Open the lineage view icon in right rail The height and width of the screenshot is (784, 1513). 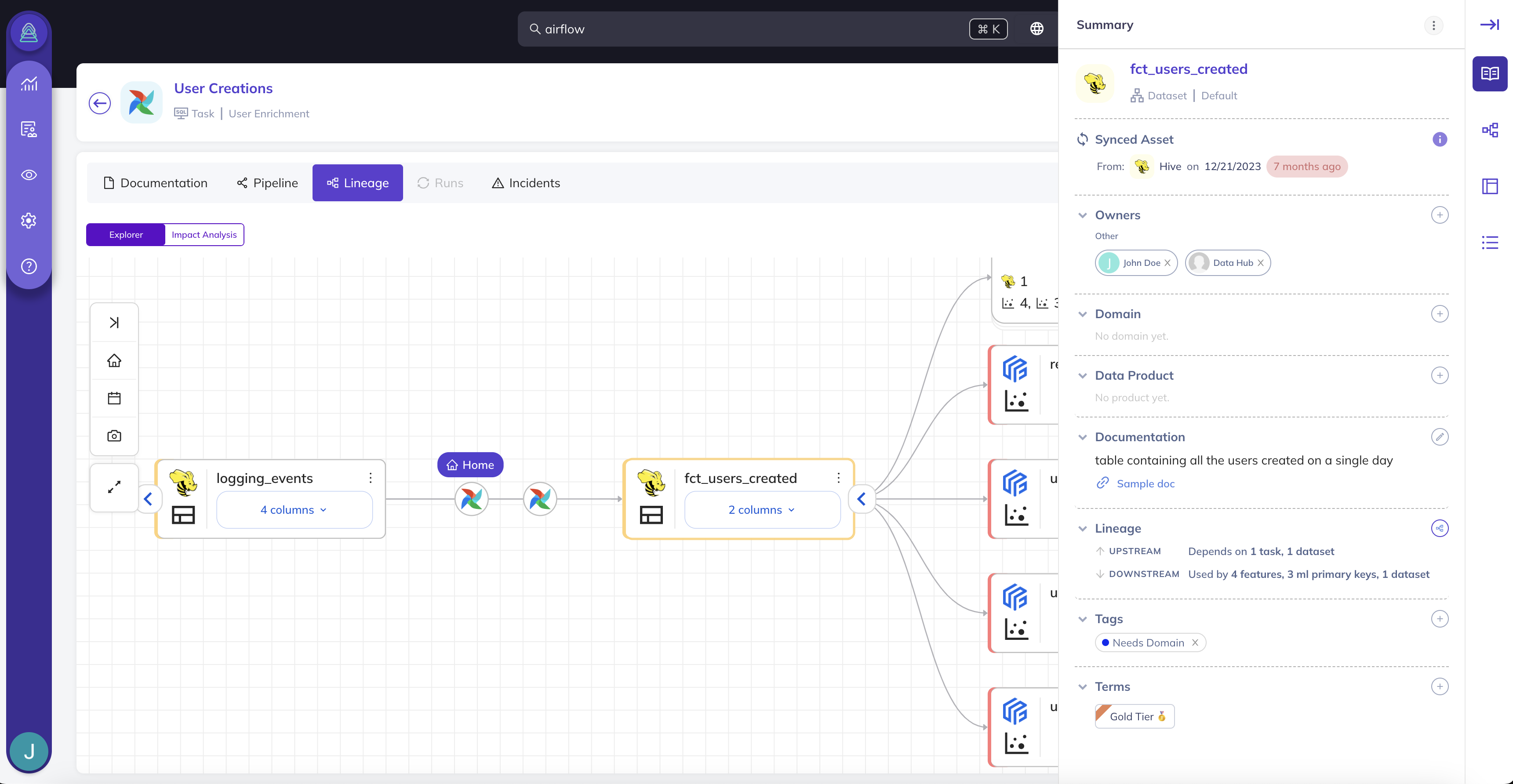[x=1490, y=130]
